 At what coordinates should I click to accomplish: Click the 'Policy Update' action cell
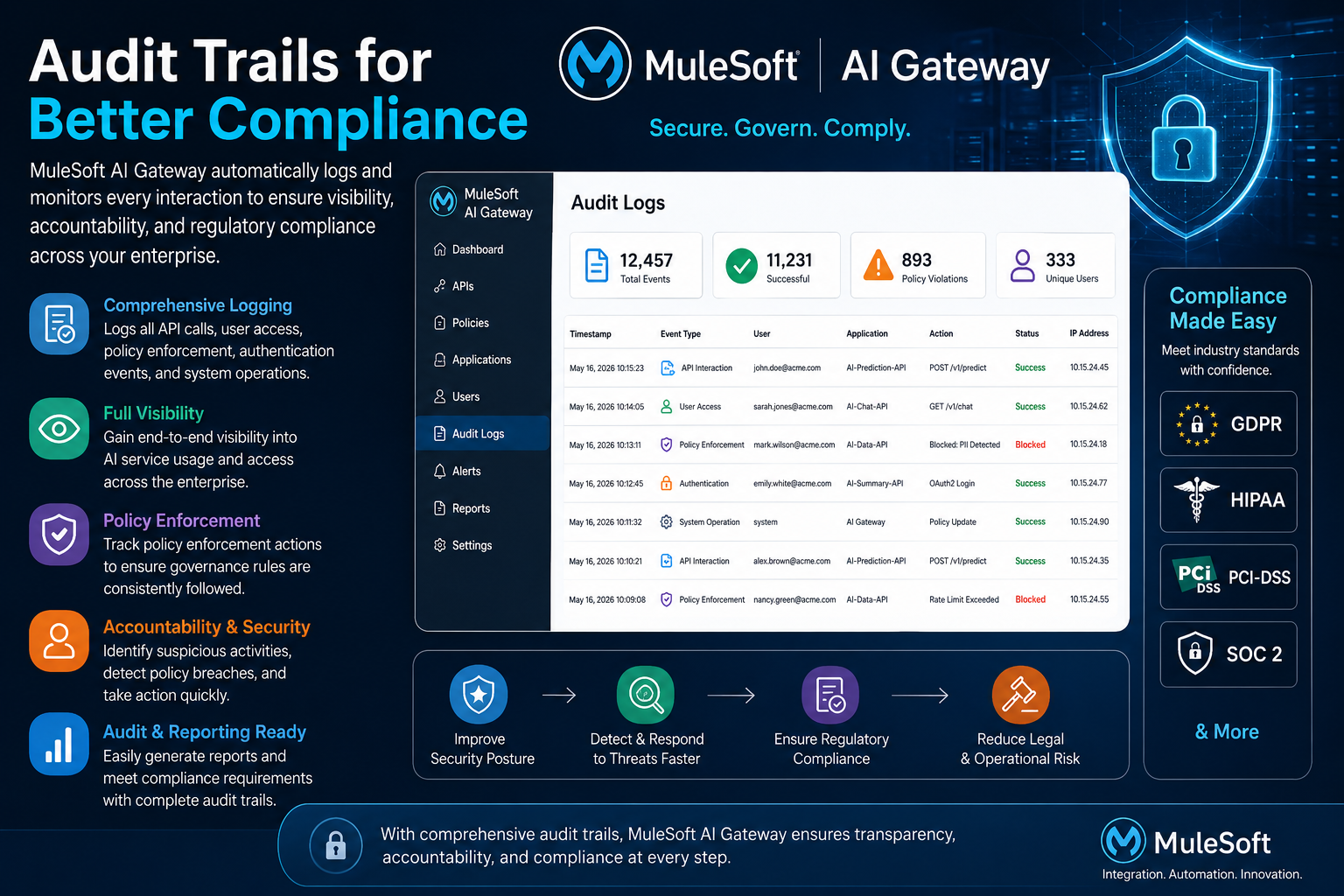click(x=953, y=521)
